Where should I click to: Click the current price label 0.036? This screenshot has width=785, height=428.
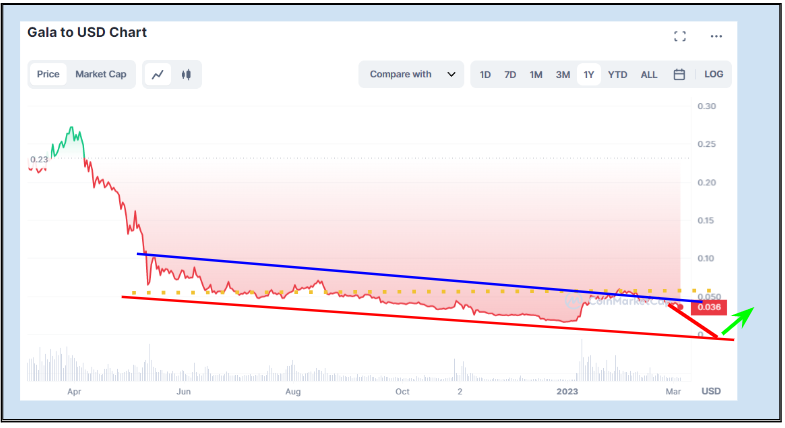[x=708, y=307]
